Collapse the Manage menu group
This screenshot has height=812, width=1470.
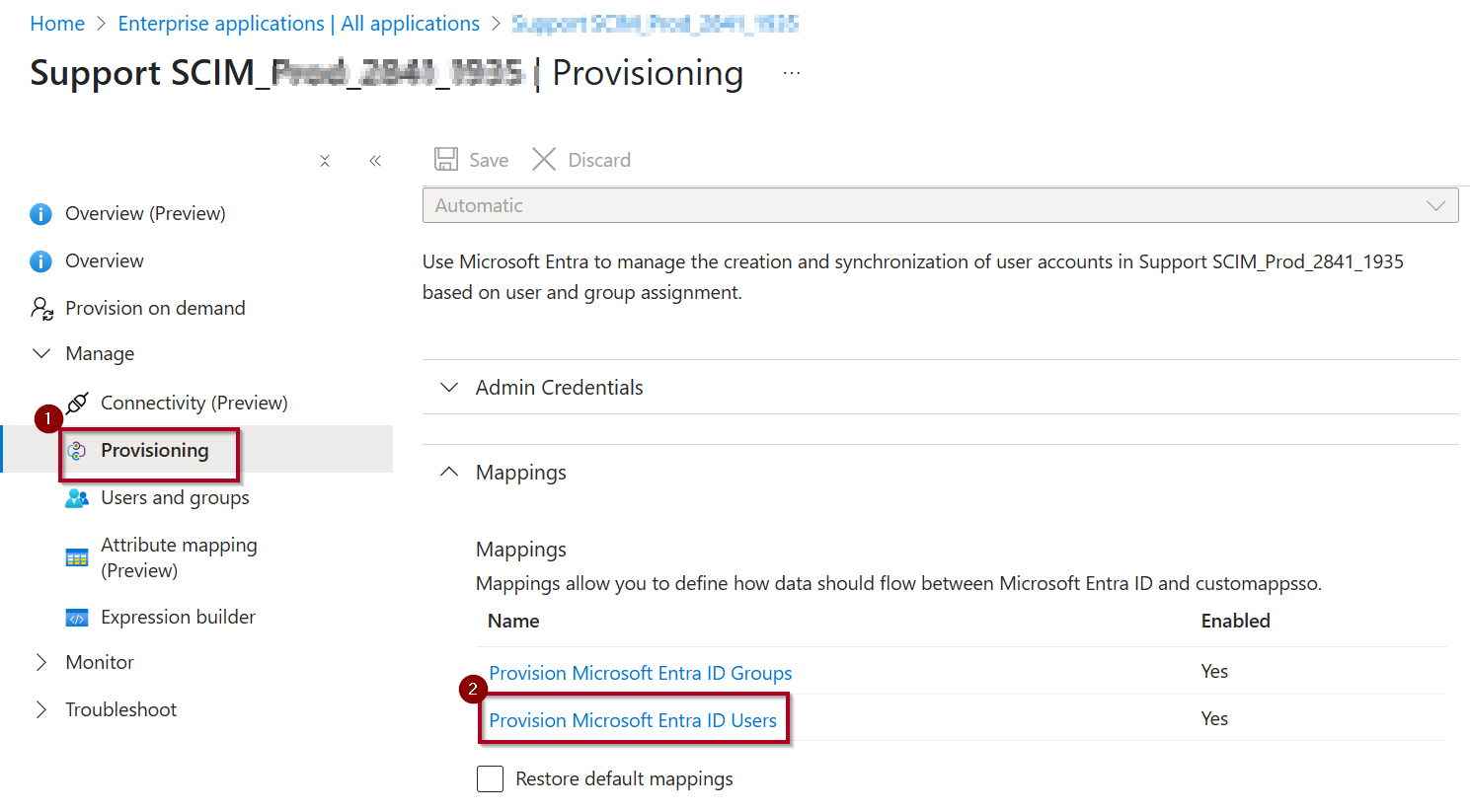[41, 353]
